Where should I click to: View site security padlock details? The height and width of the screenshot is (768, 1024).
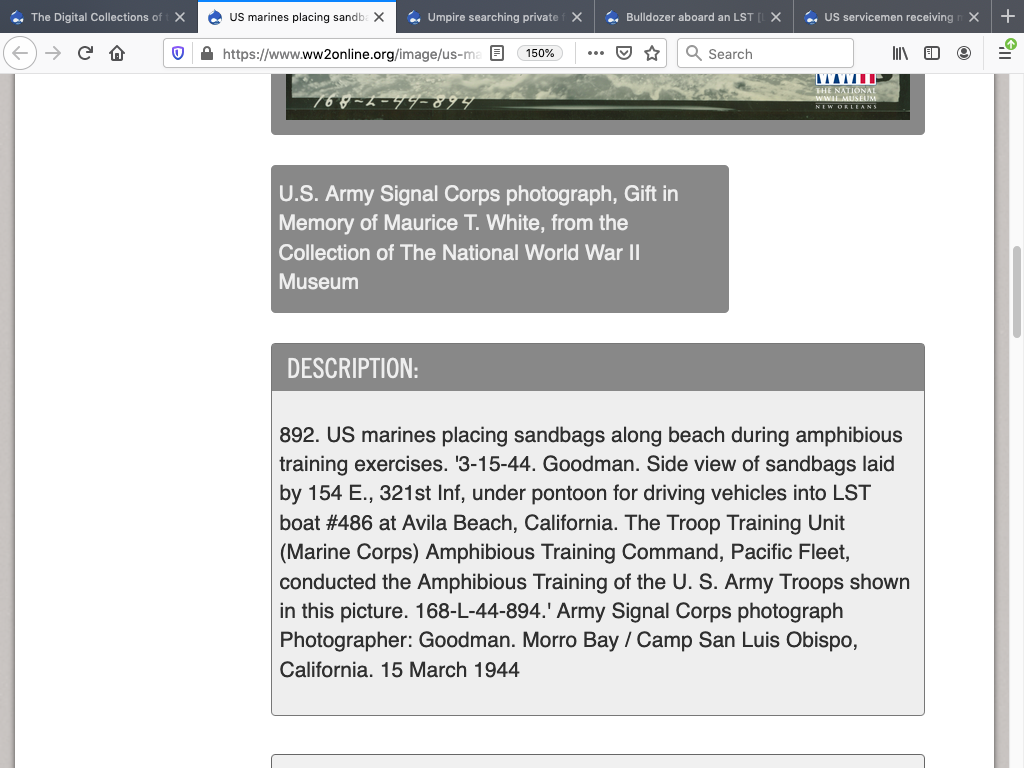(206, 53)
